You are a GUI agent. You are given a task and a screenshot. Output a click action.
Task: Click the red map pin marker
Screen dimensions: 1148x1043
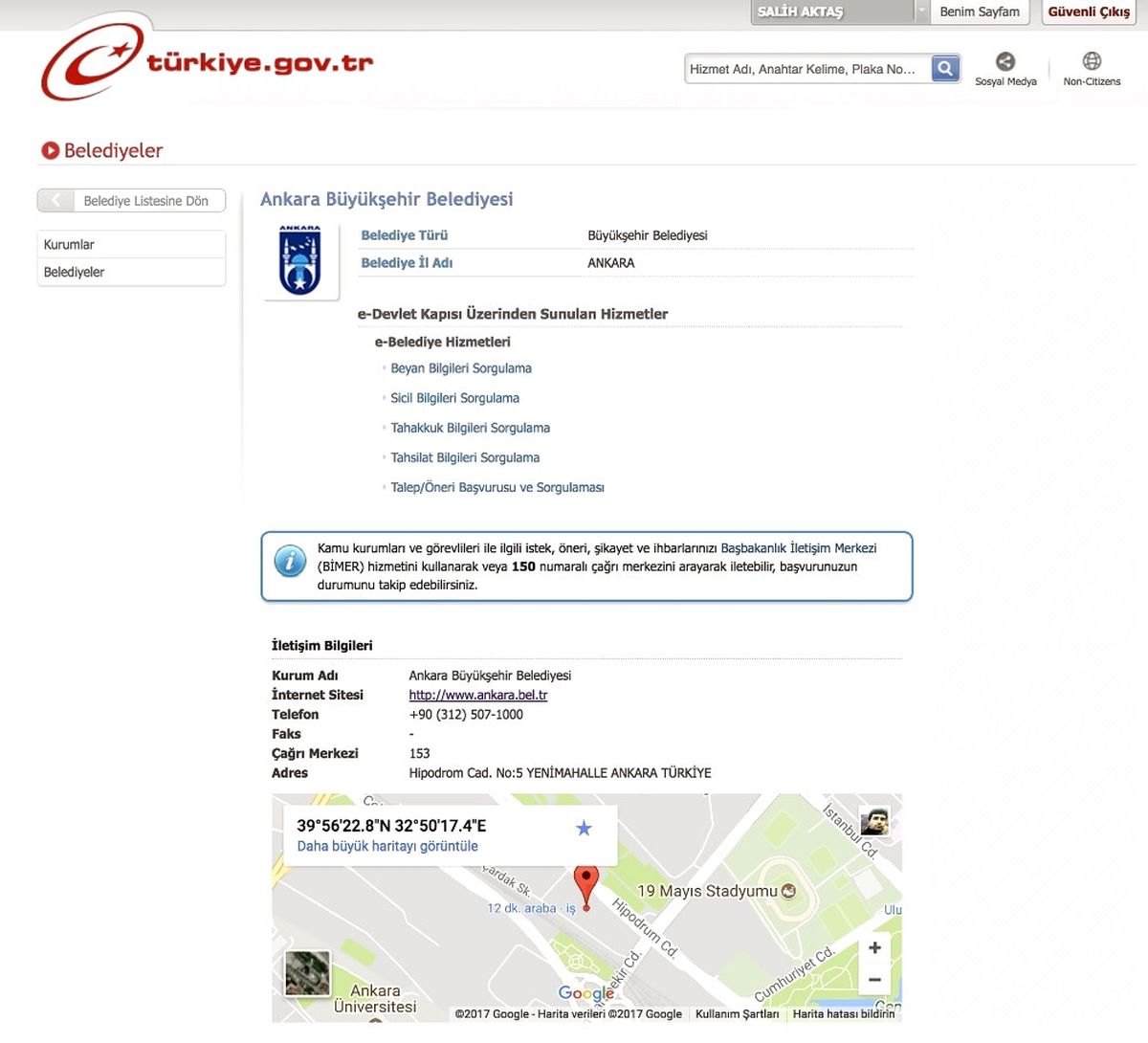pyautogui.click(x=586, y=887)
